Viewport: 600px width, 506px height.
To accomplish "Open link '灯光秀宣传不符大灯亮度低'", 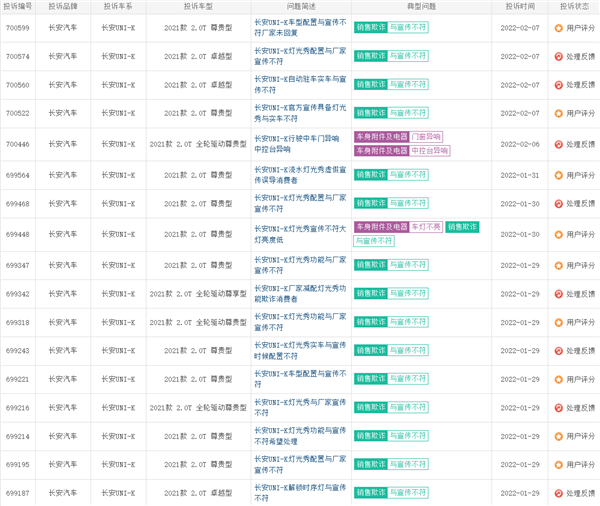I will (x=300, y=234).
